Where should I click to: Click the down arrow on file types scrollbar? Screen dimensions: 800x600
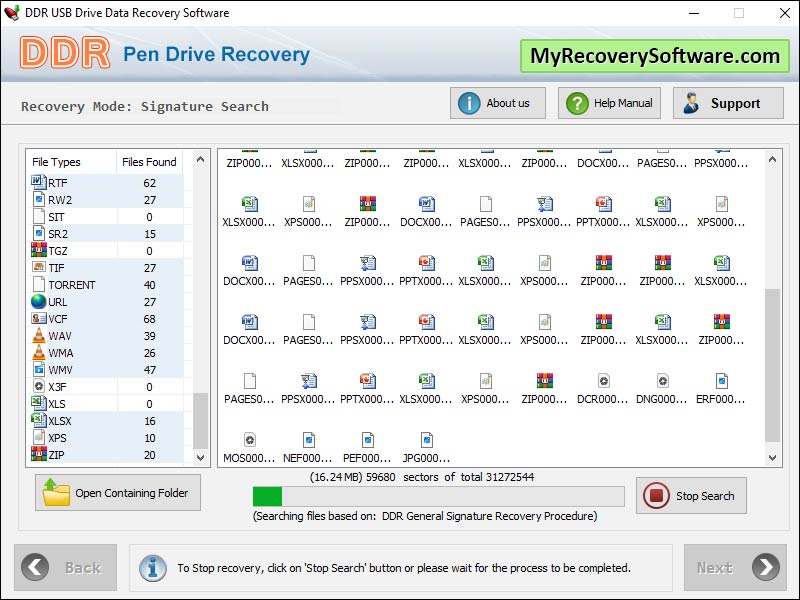click(200, 457)
